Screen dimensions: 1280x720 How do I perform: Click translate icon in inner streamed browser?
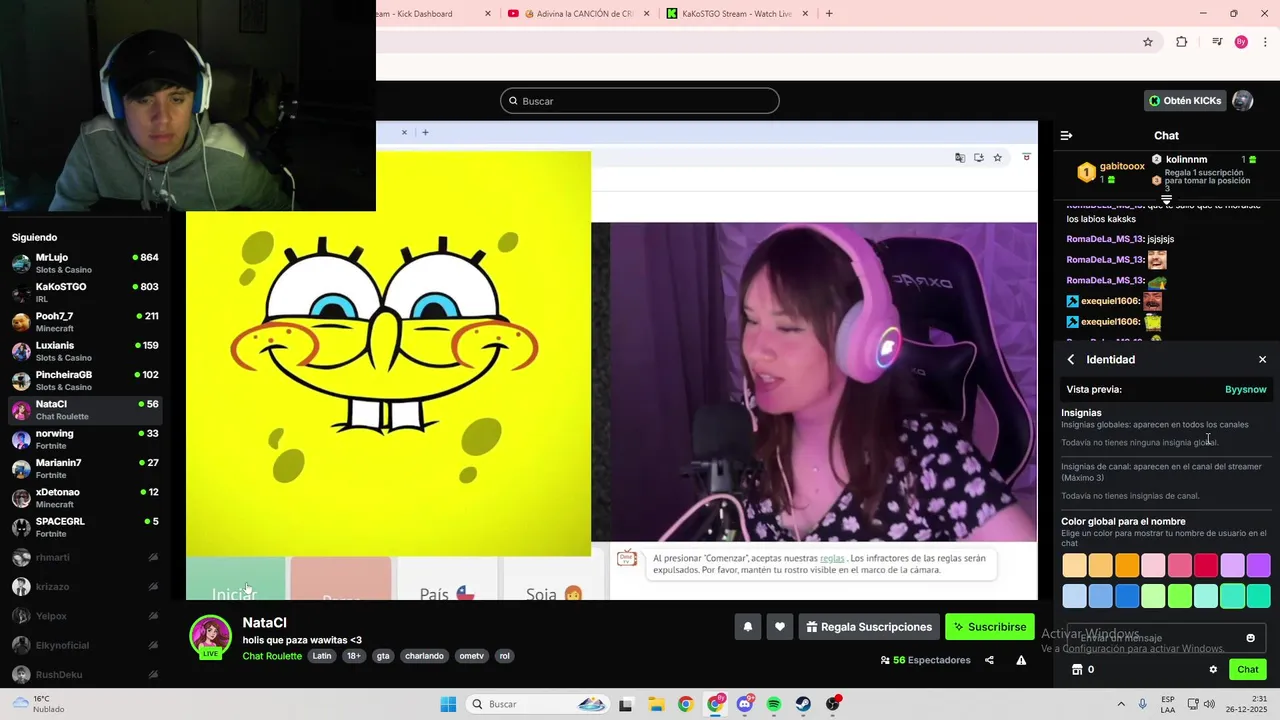coord(960,157)
